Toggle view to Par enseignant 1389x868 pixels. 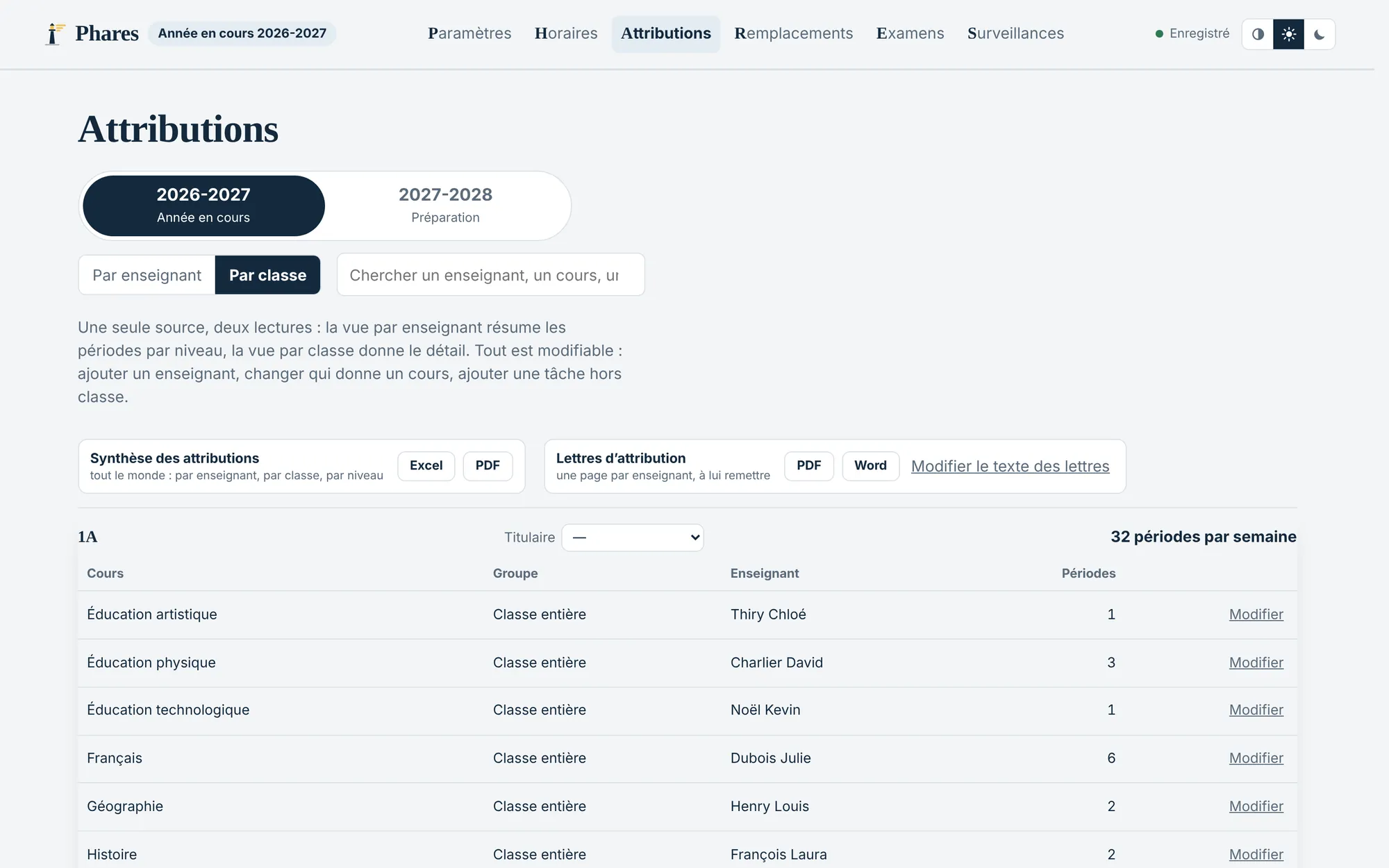click(x=147, y=275)
